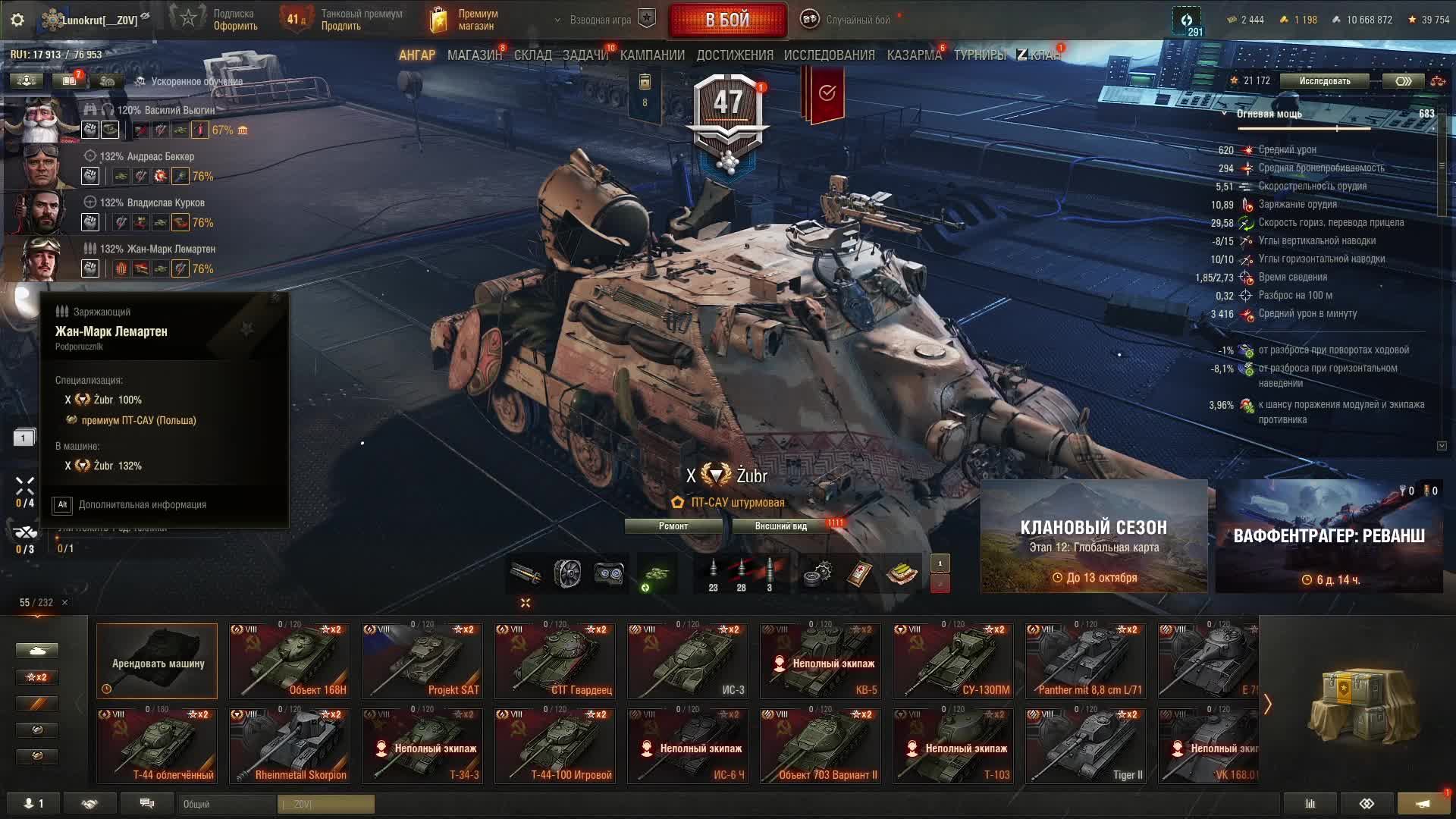The image size is (1456, 819).
Task: Open the session statistics bar chart icon
Action: pos(1310,804)
